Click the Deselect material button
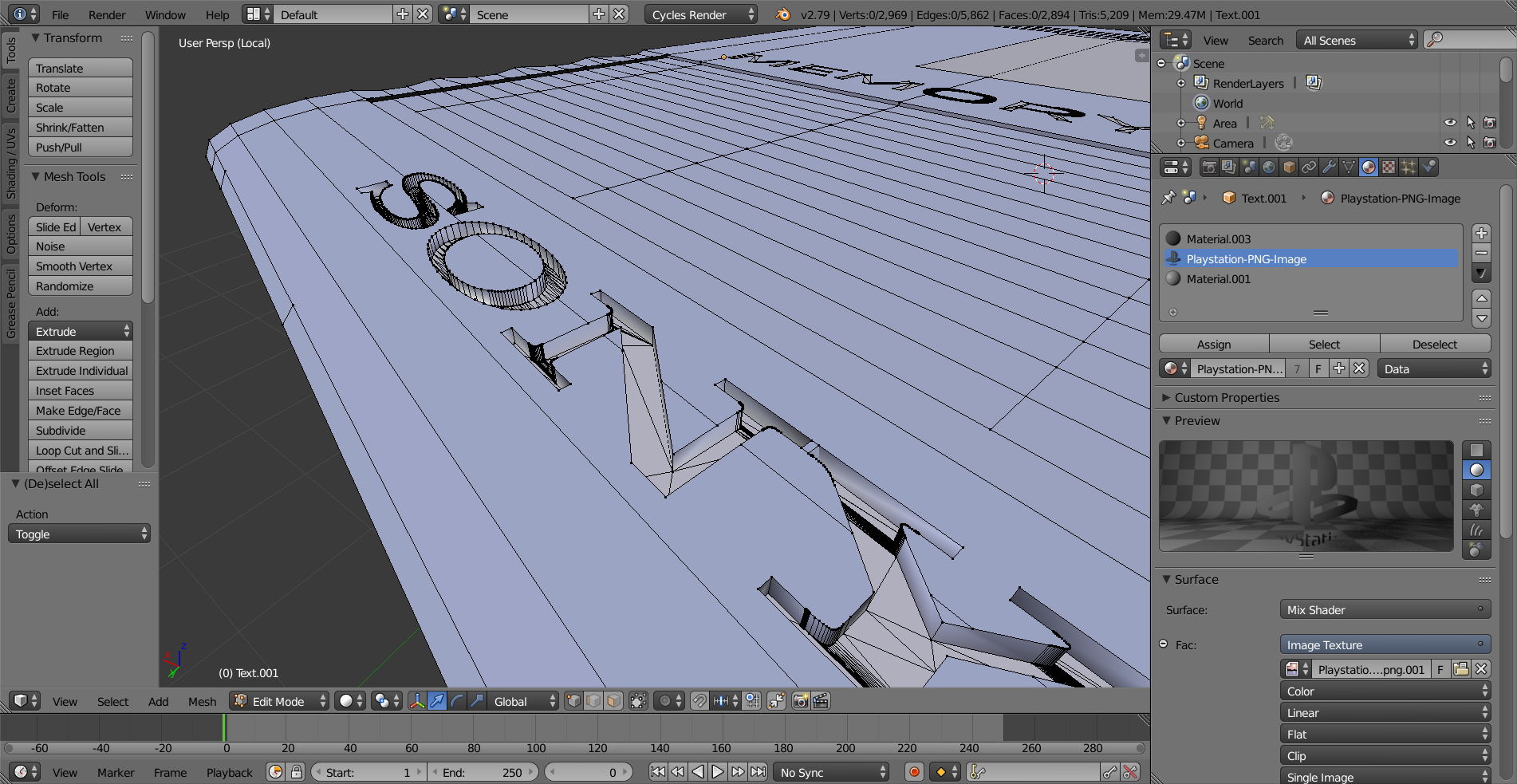The image size is (1517, 784). (x=1435, y=344)
